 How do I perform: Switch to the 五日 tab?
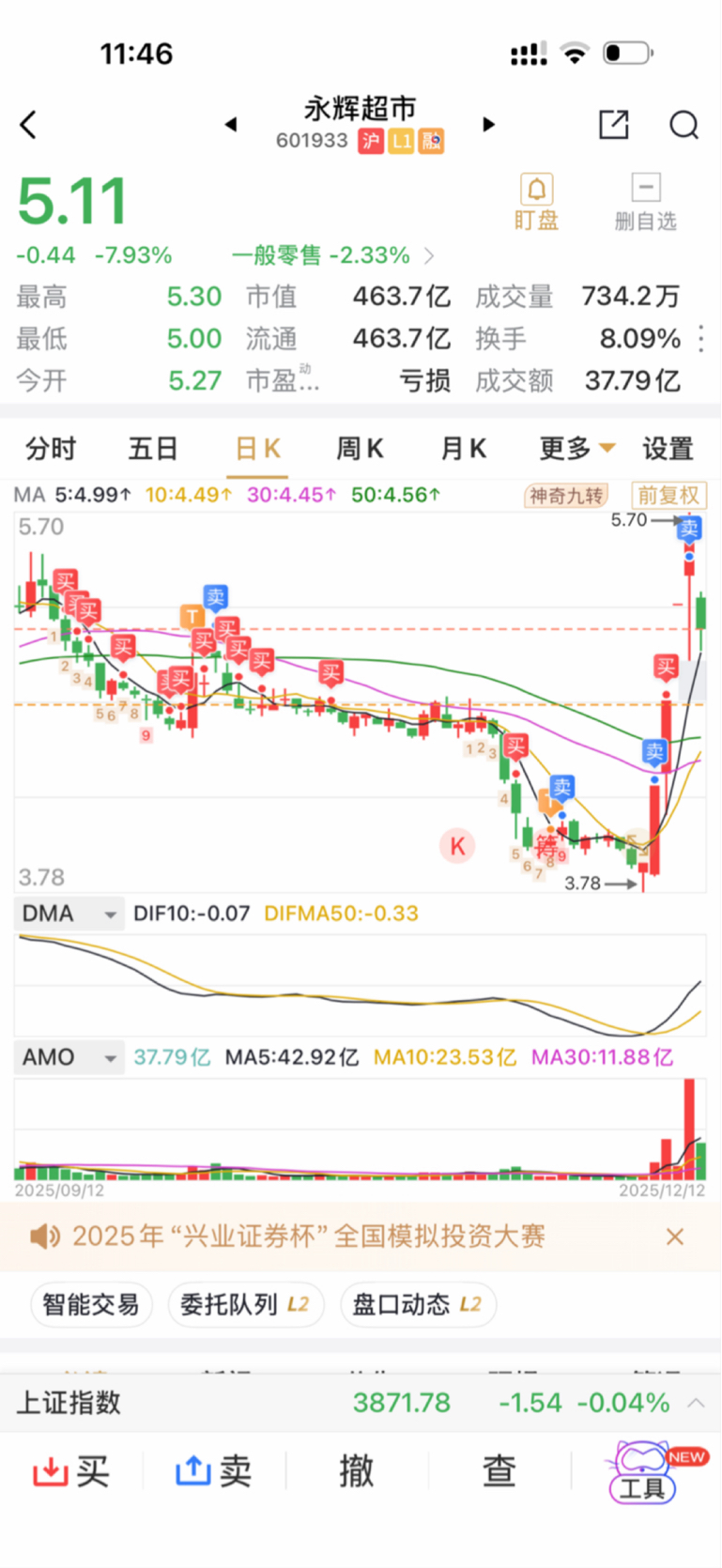point(153,449)
